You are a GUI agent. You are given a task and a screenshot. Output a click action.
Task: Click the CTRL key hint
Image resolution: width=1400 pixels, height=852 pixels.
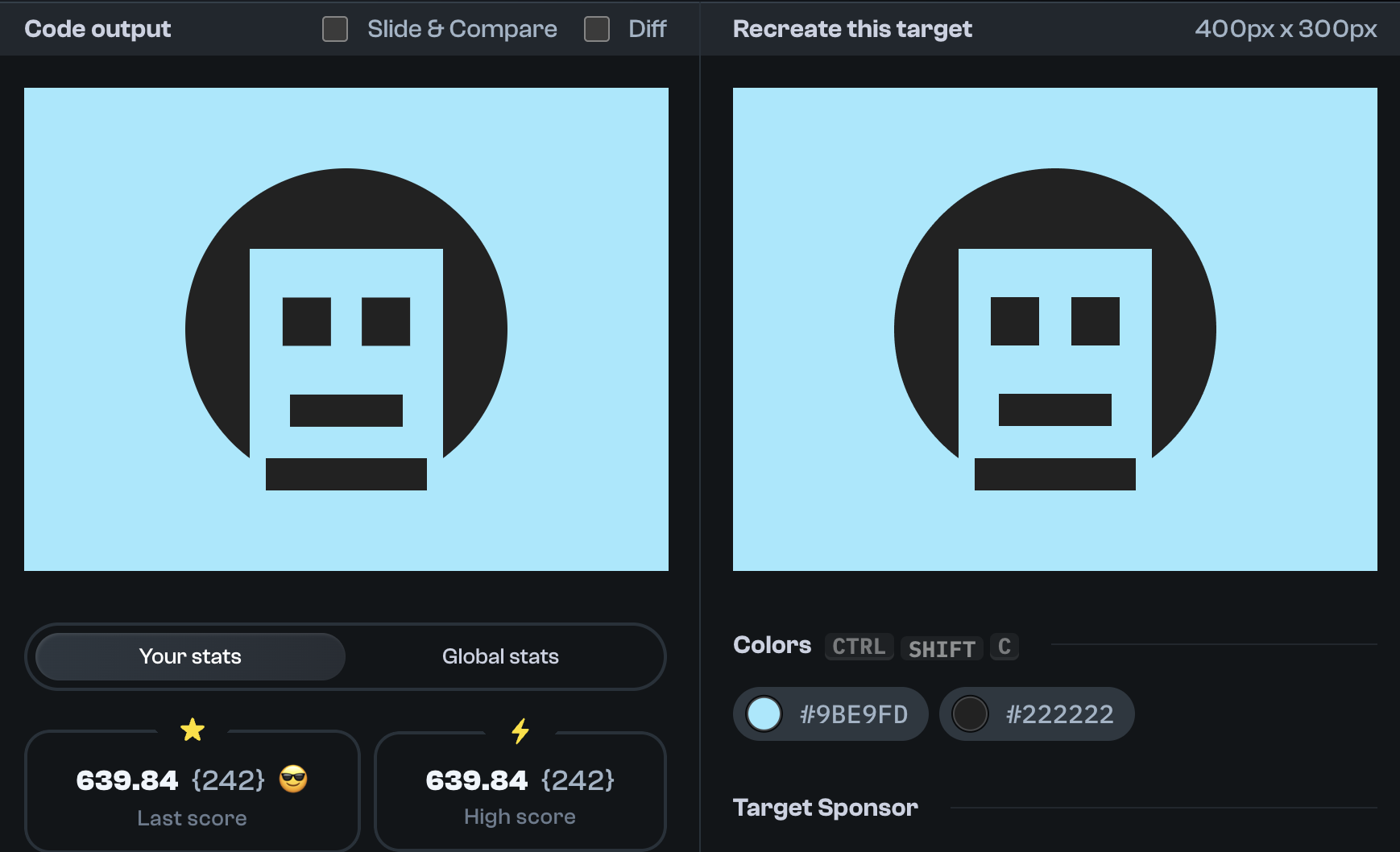[x=859, y=647]
